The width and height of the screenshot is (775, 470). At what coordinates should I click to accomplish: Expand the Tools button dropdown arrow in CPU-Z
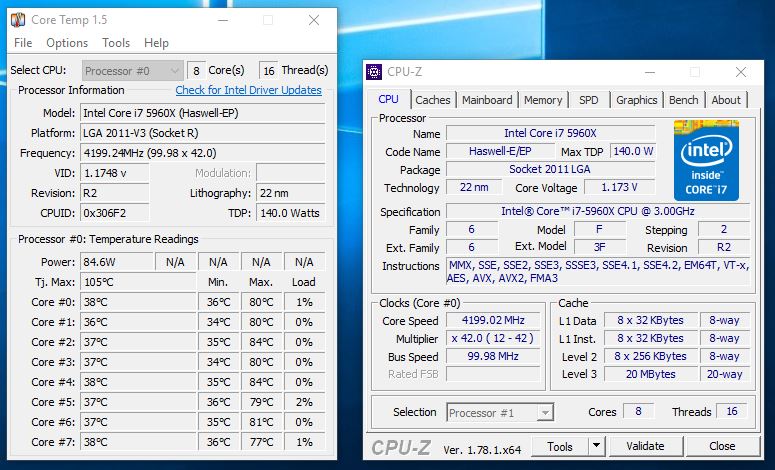tap(597, 446)
